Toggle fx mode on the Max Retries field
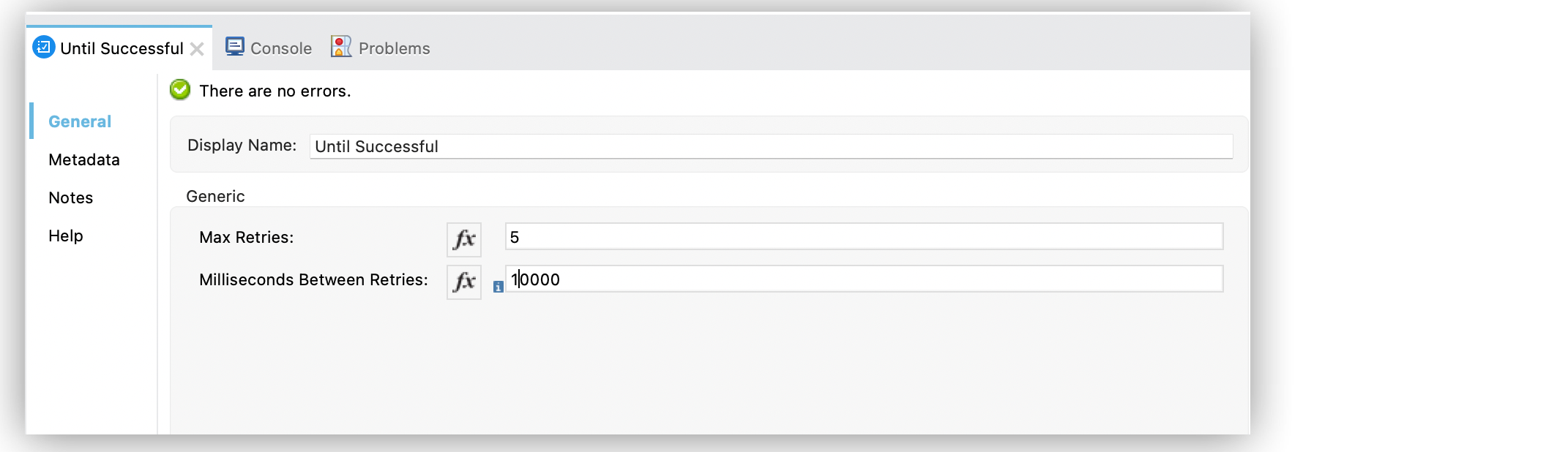The width and height of the screenshot is (1568, 452). [x=463, y=239]
